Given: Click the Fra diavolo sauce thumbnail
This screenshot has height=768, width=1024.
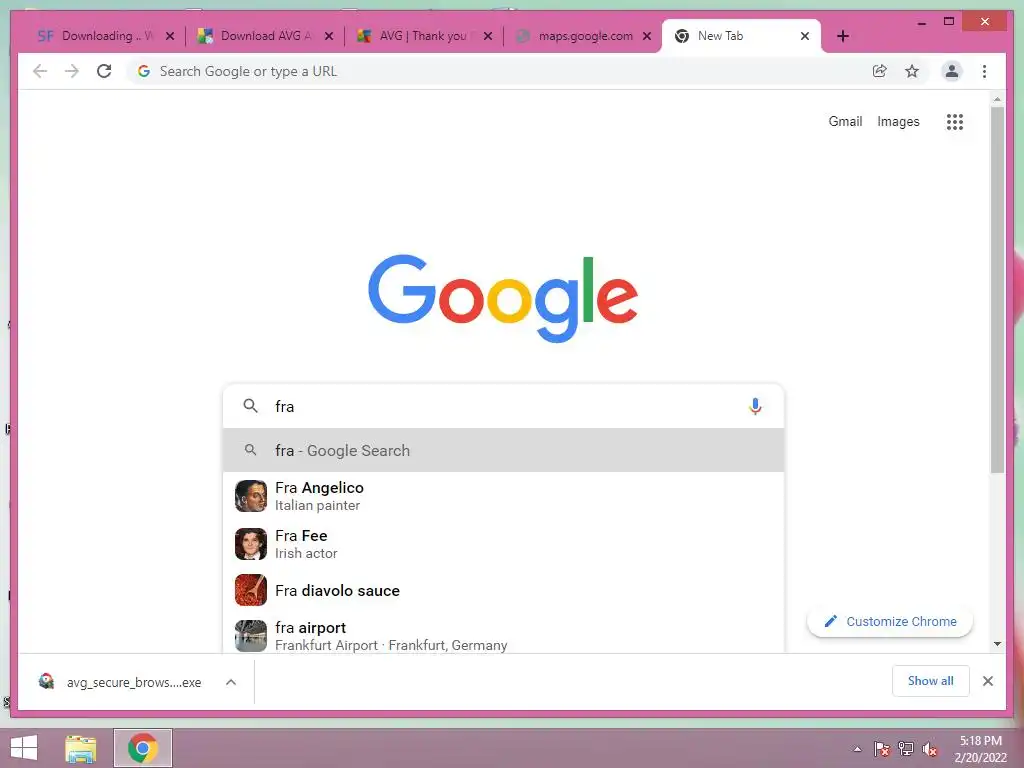Looking at the screenshot, I should click(x=251, y=590).
